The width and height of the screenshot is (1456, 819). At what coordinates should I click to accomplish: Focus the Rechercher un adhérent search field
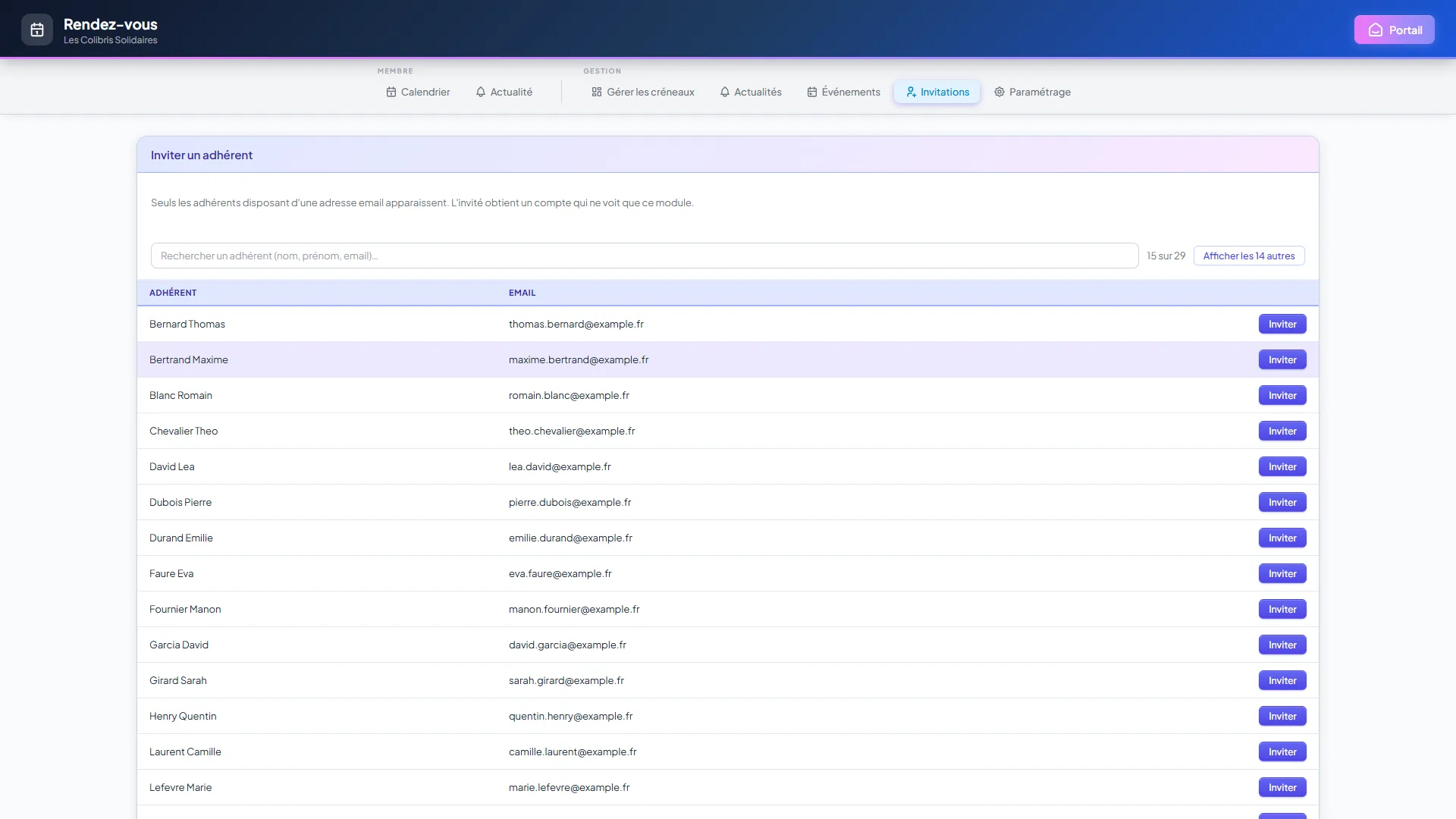pos(645,256)
